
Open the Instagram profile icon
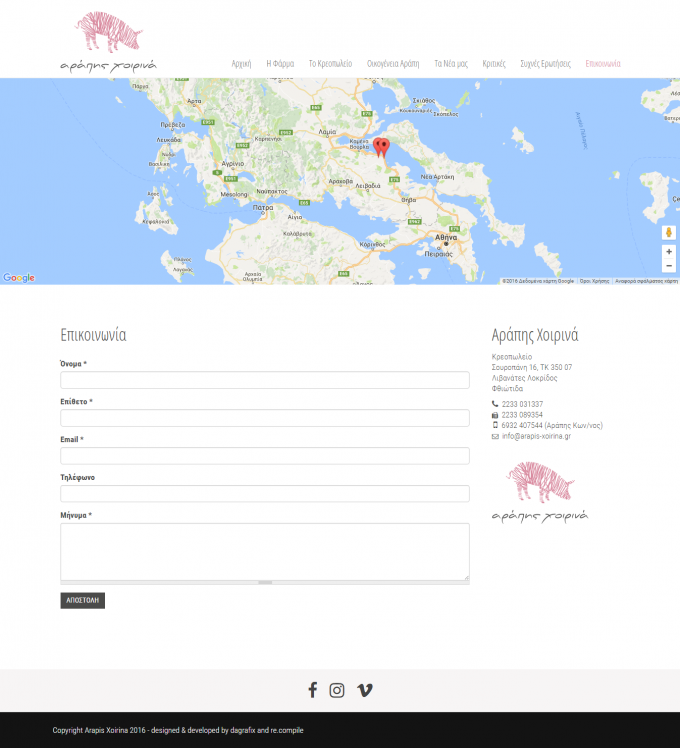(x=337, y=690)
